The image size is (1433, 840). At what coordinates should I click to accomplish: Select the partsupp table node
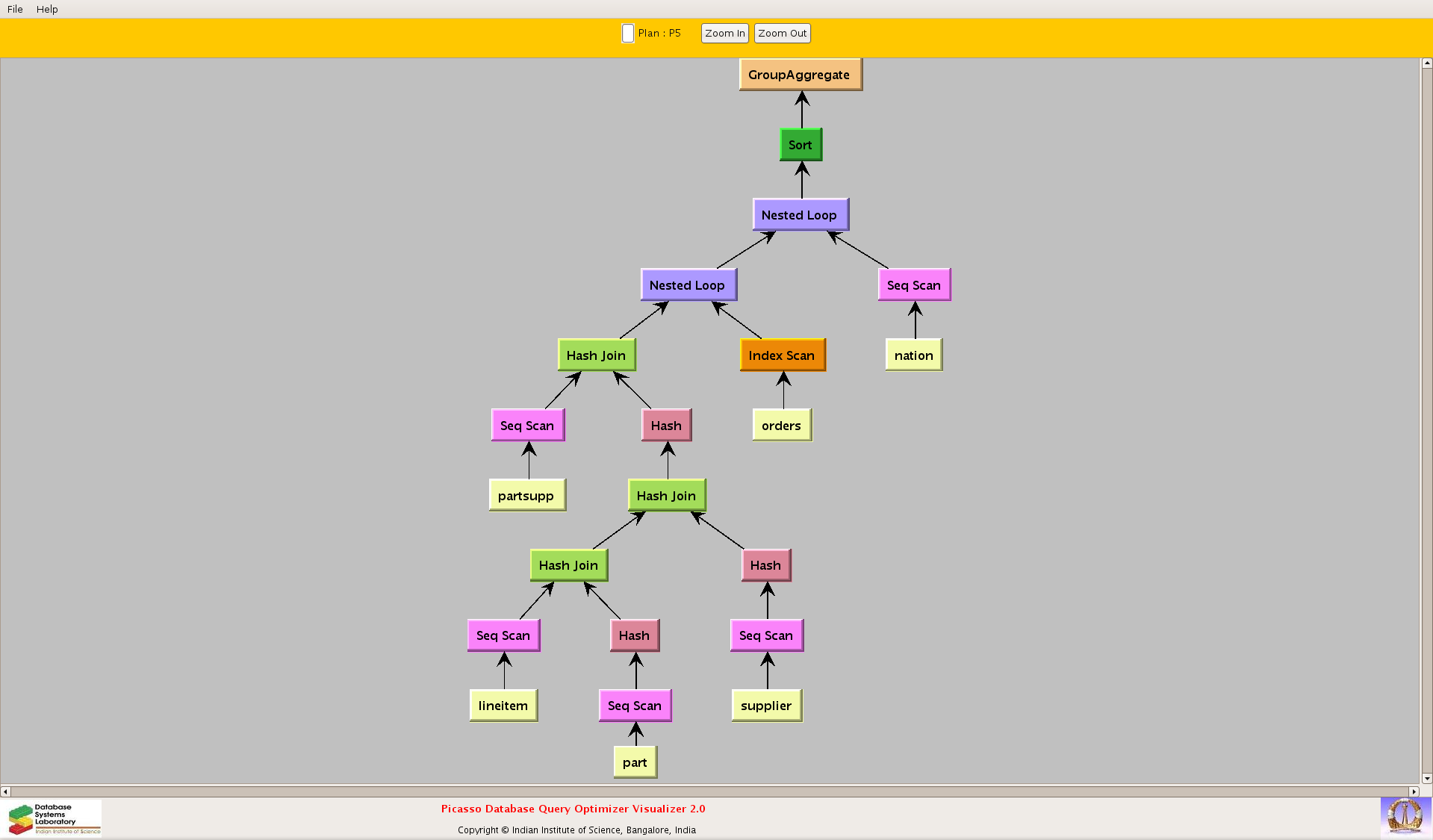pos(526,496)
